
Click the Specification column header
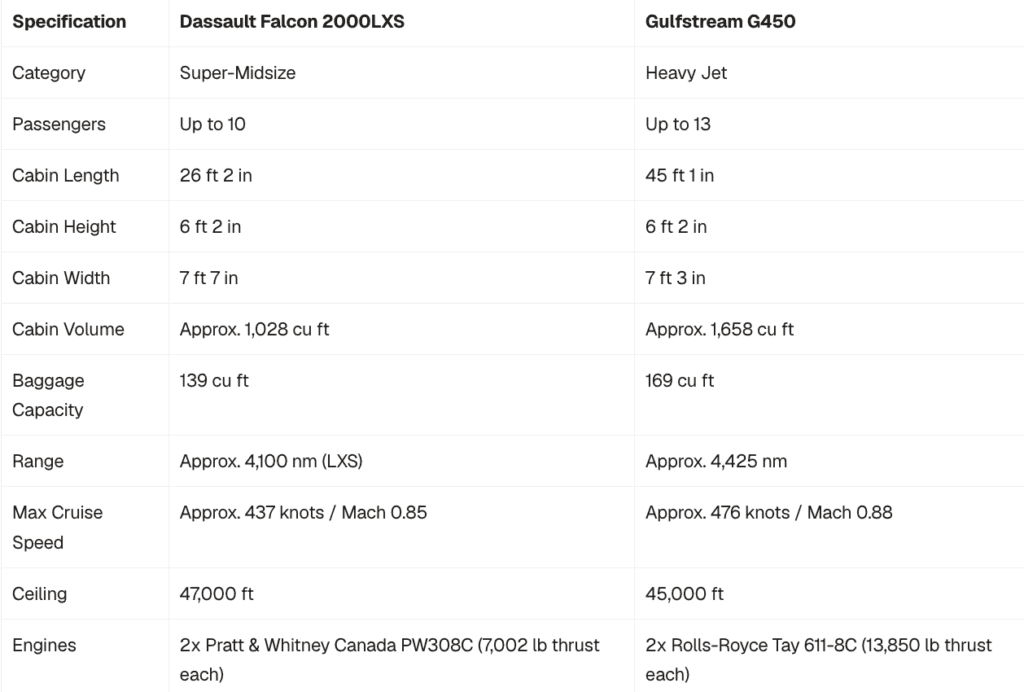click(69, 22)
